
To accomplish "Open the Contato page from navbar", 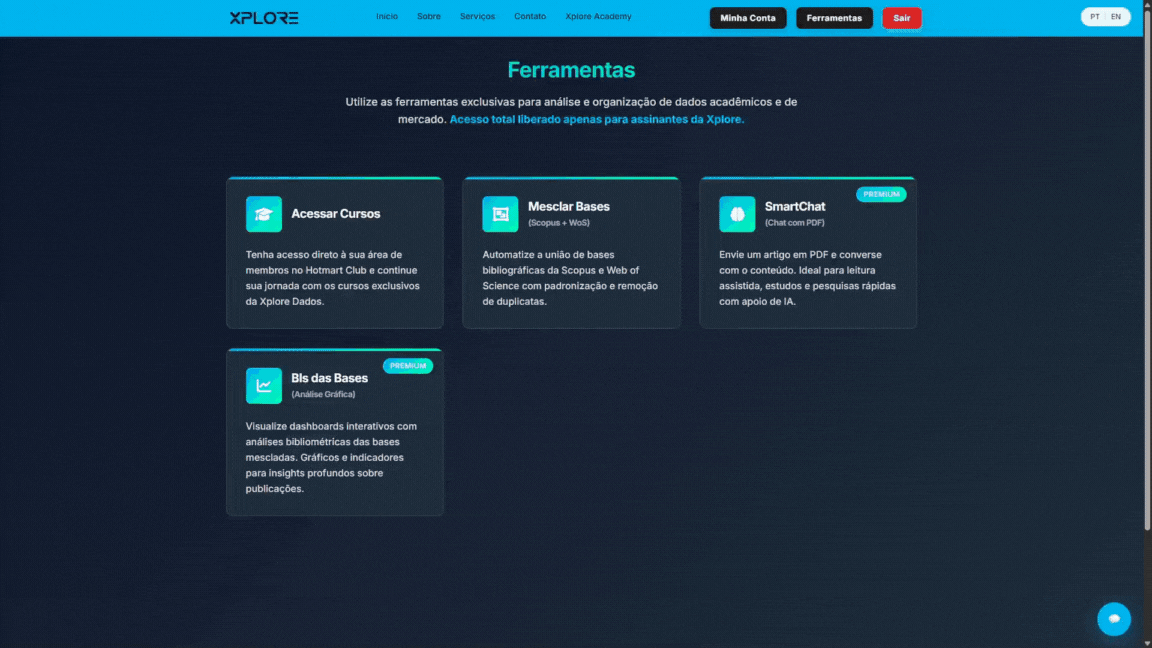I will click(x=530, y=17).
